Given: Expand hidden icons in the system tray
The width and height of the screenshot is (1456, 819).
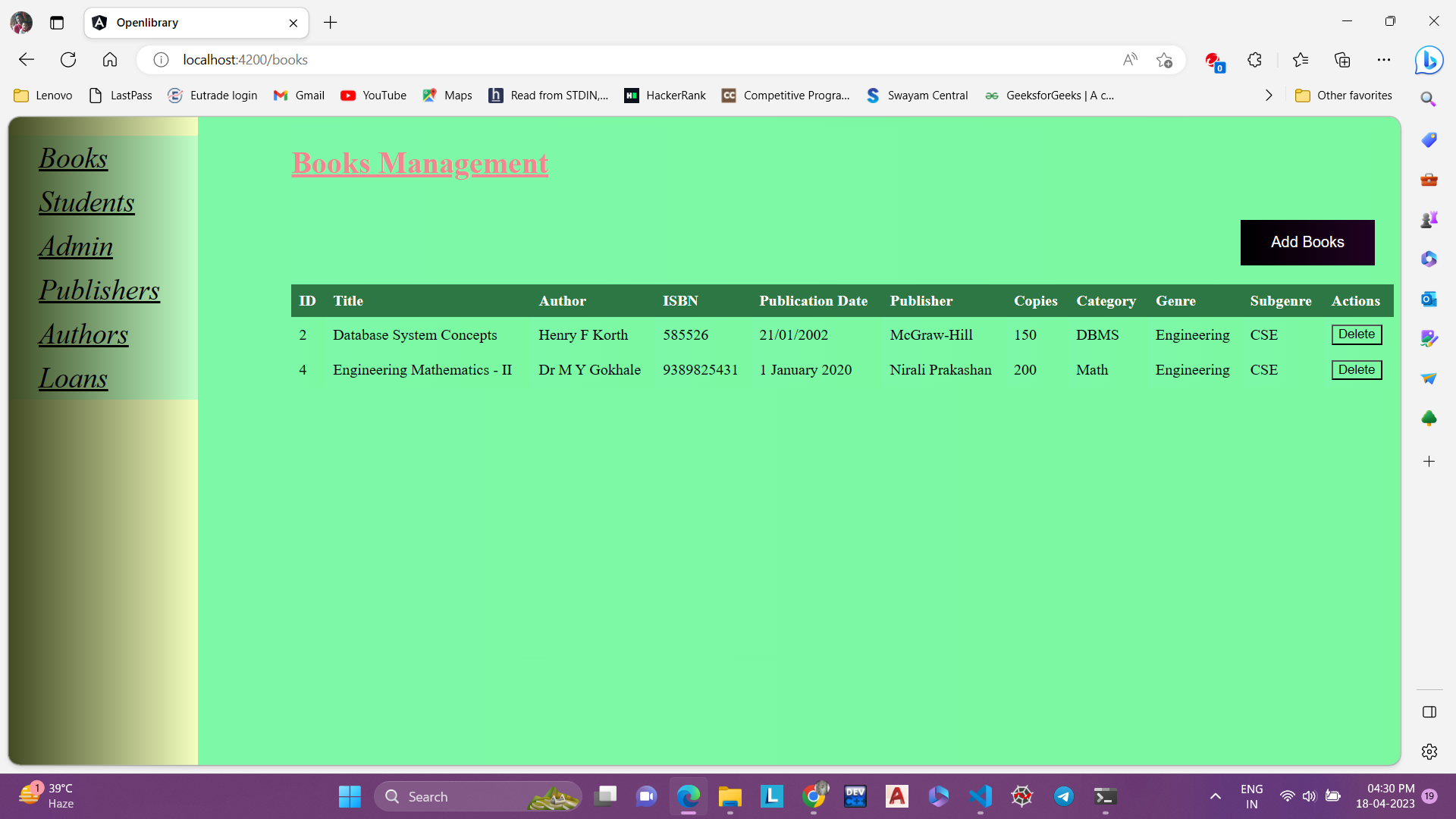Looking at the screenshot, I should (x=1215, y=796).
